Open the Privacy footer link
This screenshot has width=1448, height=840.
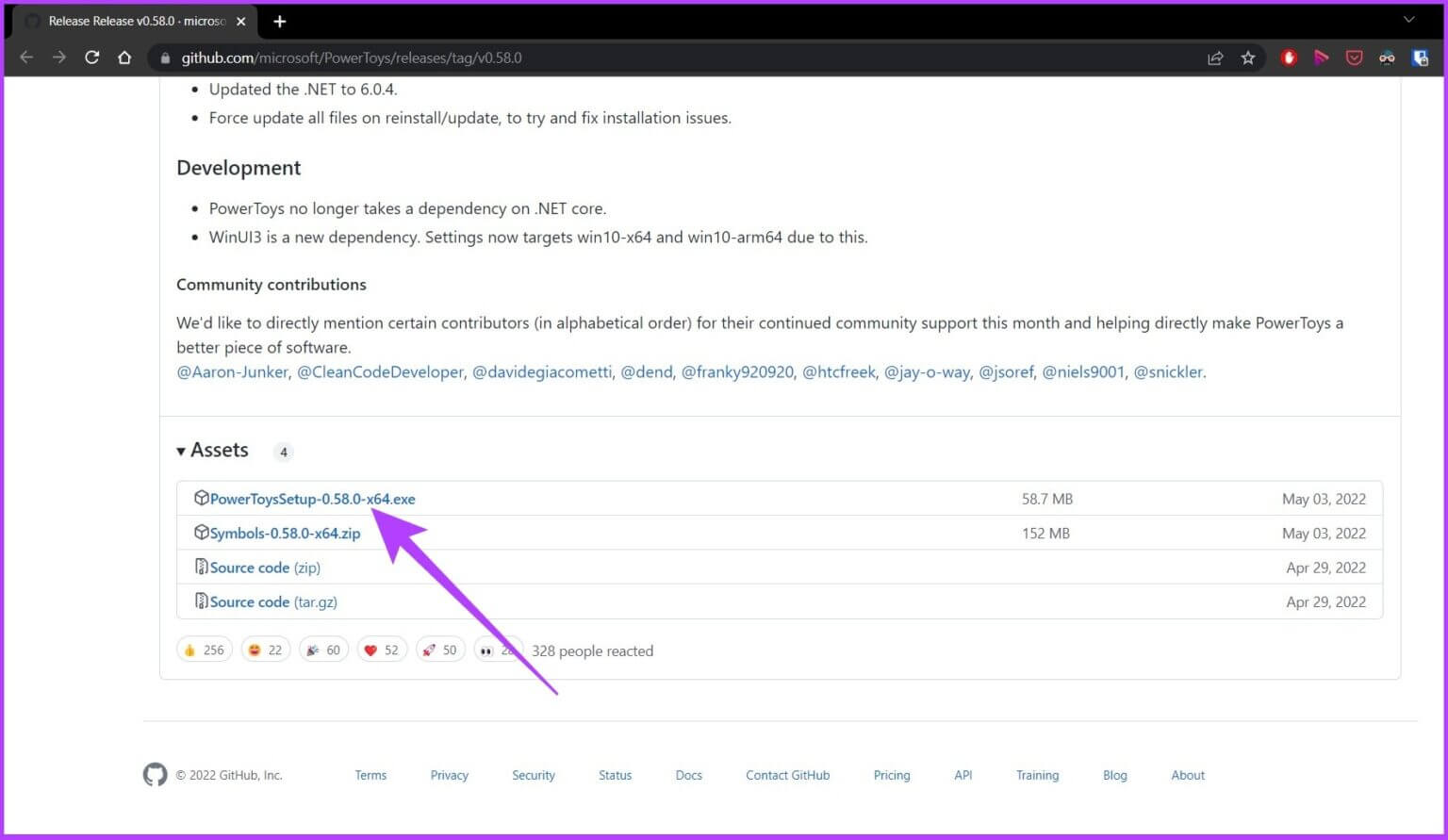tap(449, 775)
